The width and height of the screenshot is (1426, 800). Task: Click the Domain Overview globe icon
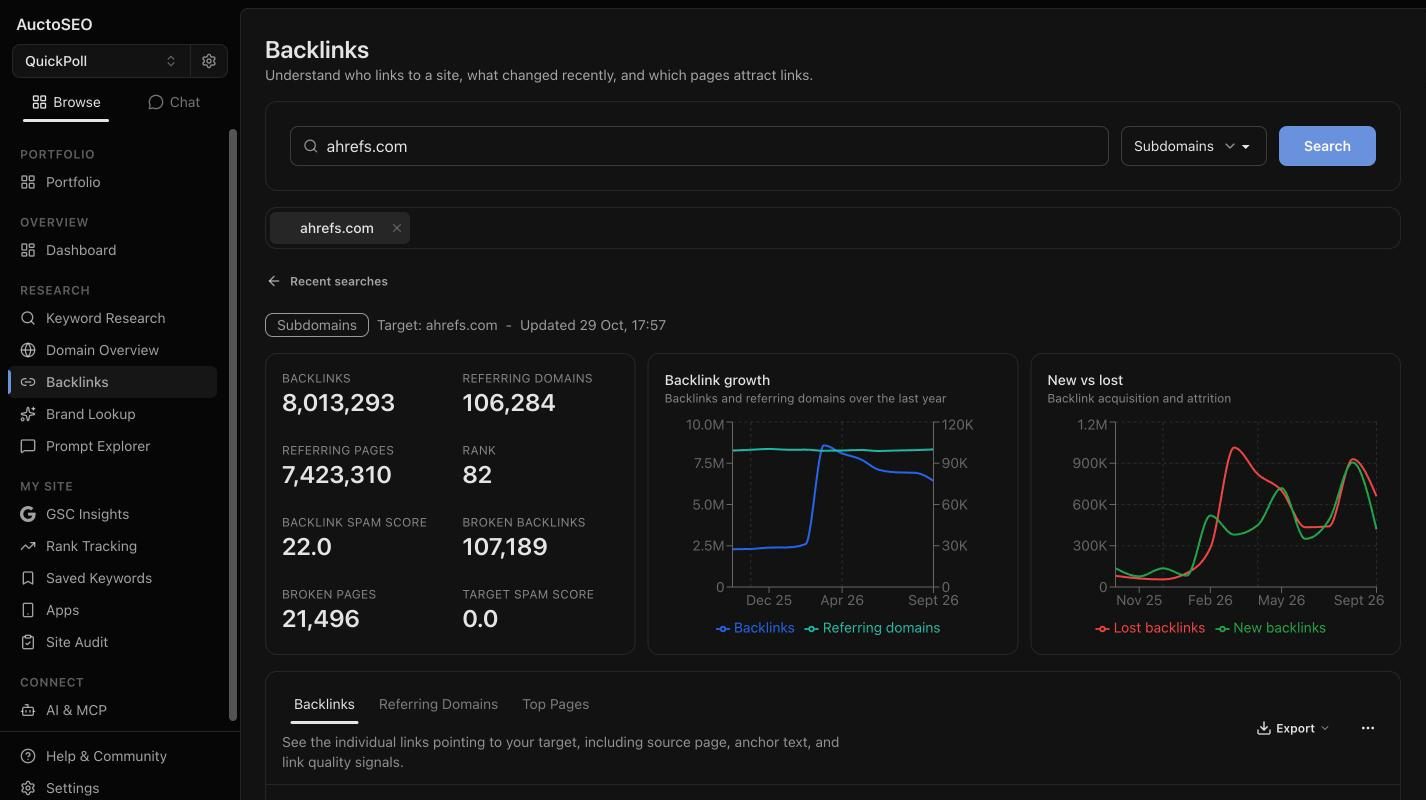(28, 350)
